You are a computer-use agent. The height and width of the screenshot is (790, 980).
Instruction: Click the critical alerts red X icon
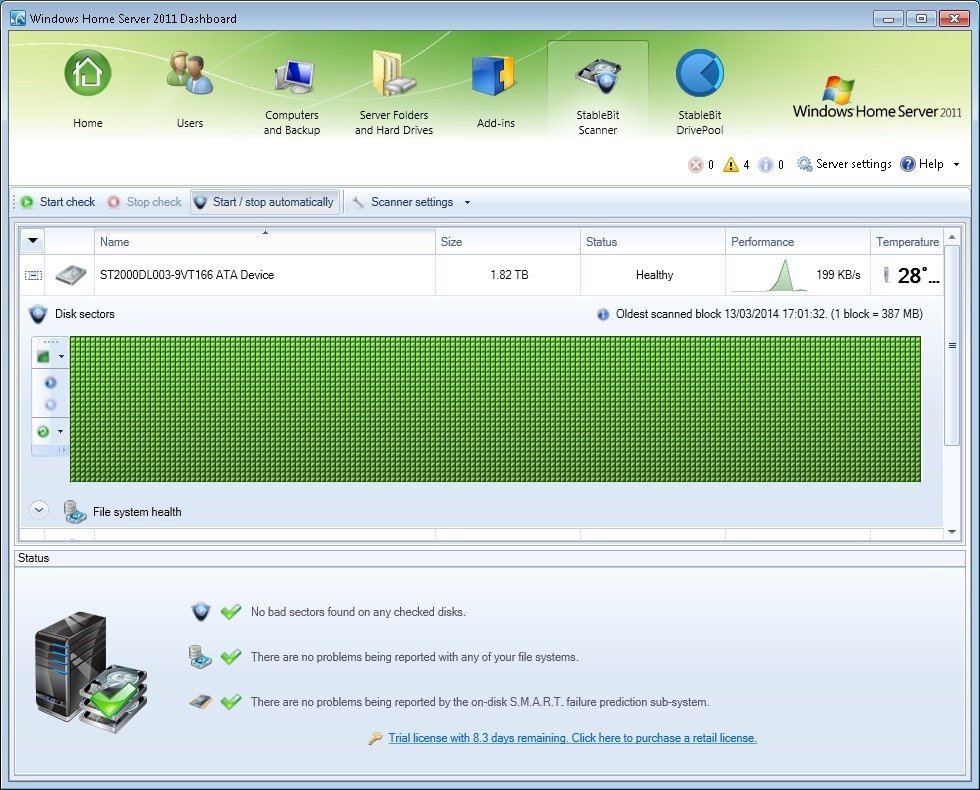point(696,164)
